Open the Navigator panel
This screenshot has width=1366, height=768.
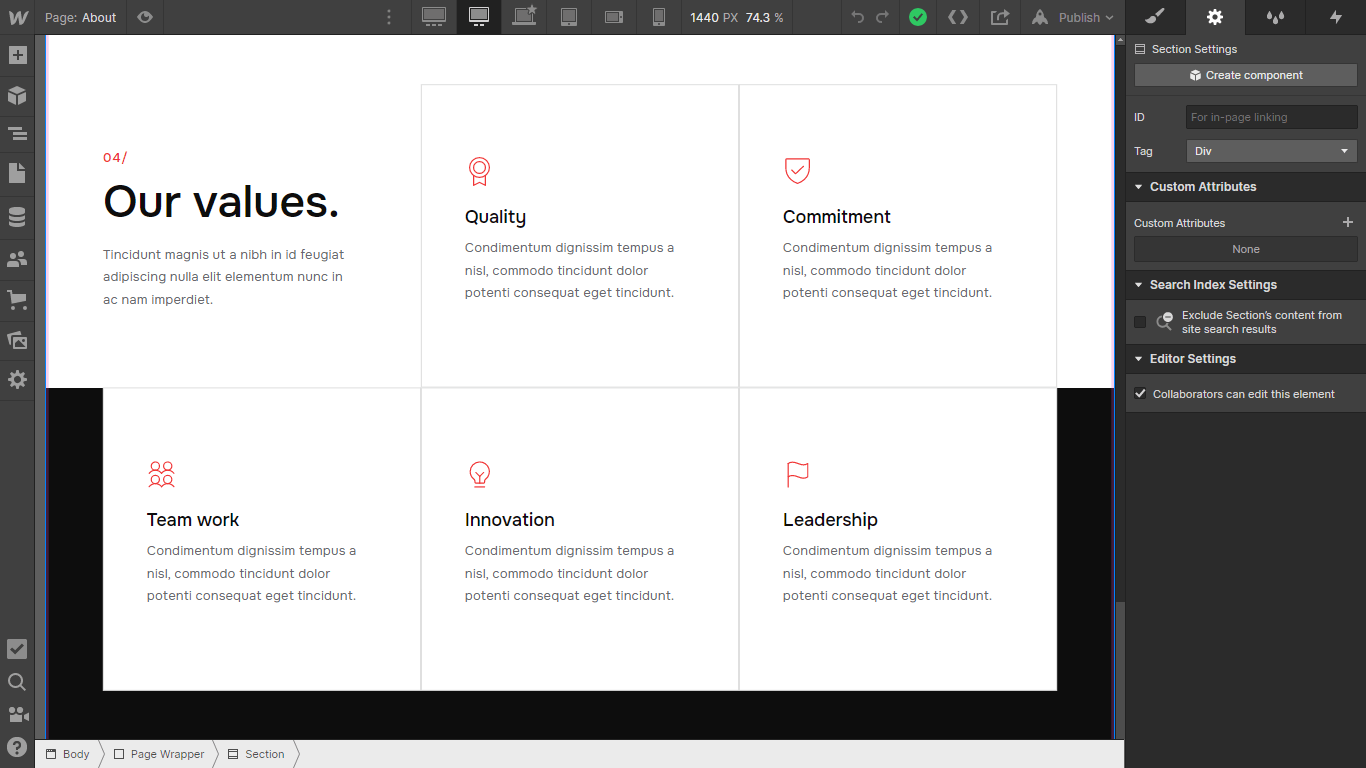(17, 133)
